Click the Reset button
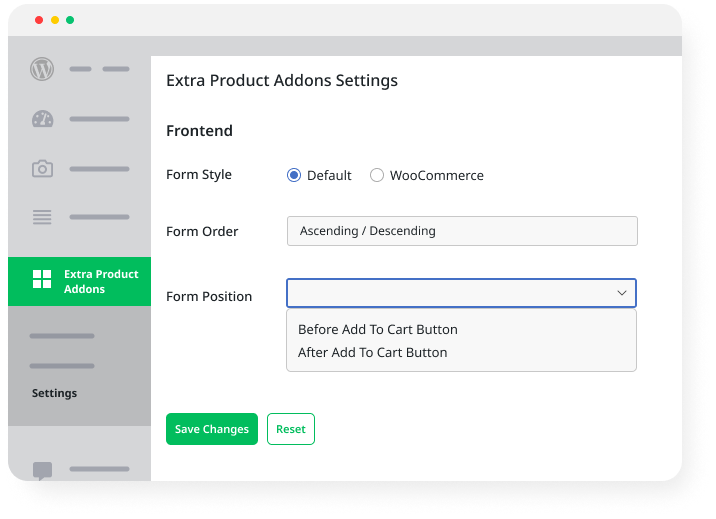The image size is (716, 519). pos(291,429)
